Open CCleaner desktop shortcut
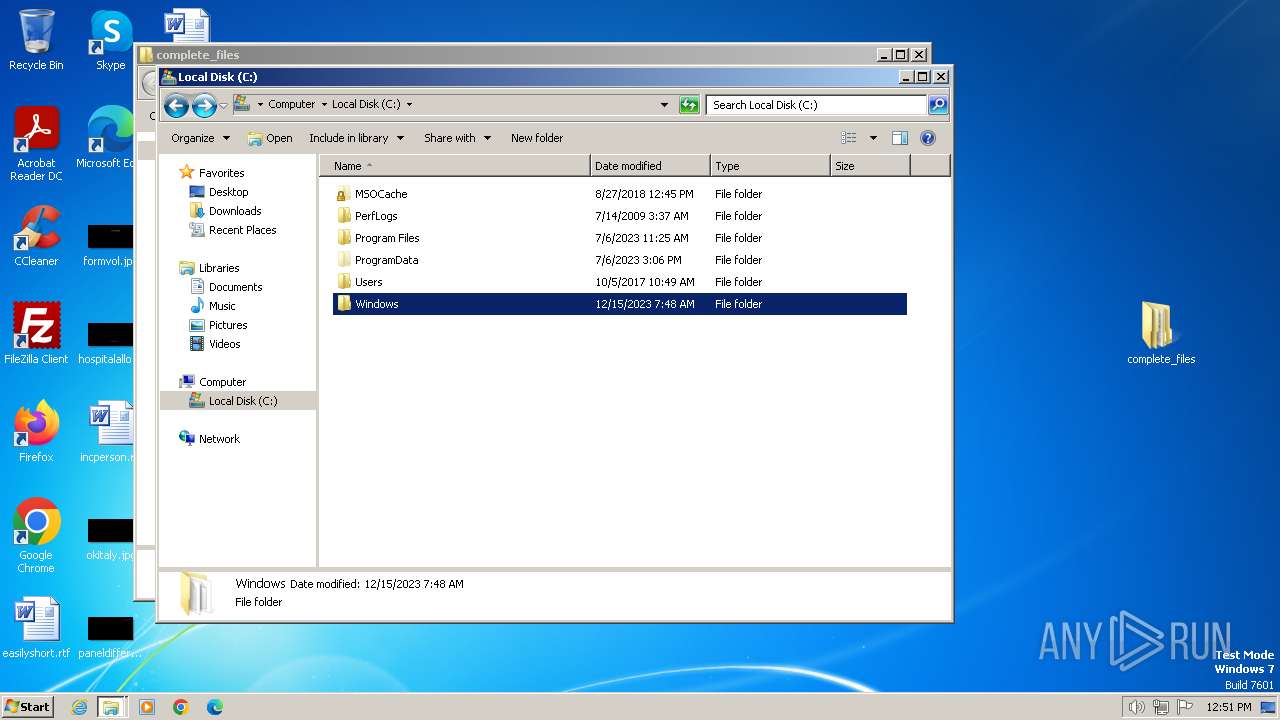 coord(36,236)
